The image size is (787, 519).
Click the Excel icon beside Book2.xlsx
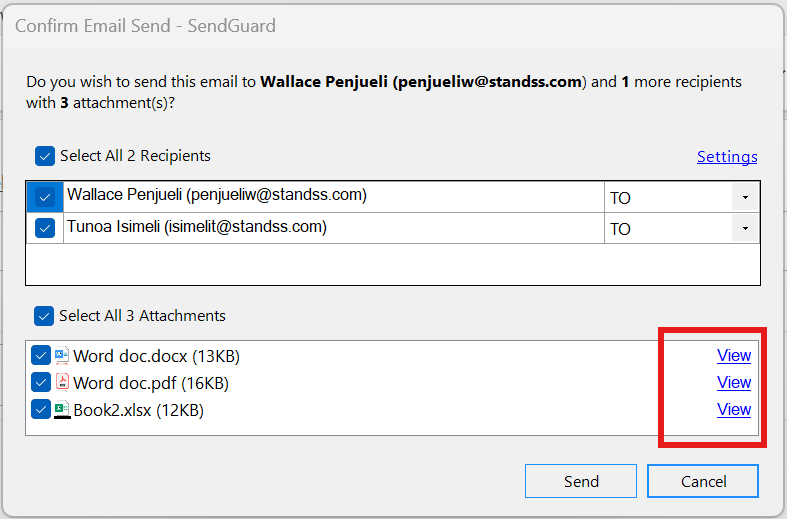[62, 410]
